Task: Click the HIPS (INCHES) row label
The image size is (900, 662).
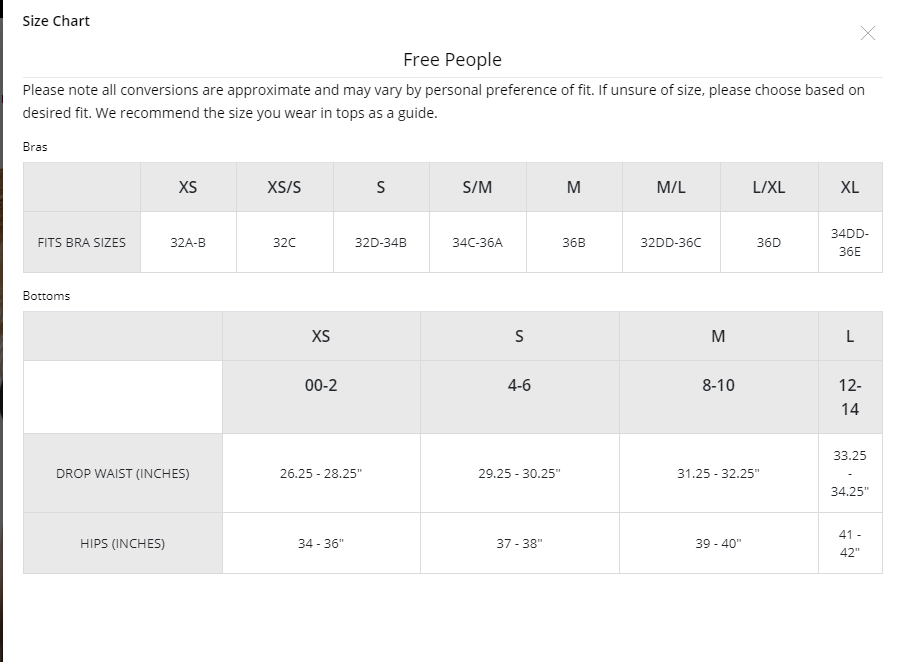Action: tap(122, 543)
